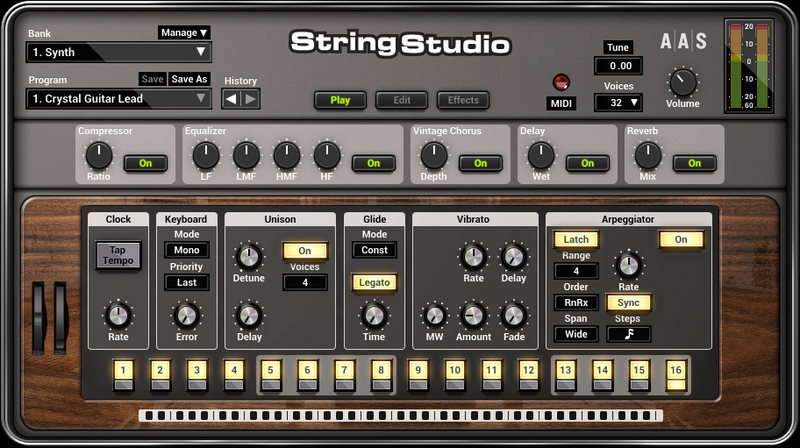Click the history back arrow
The width and height of the screenshot is (800, 448).
click(231, 99)
